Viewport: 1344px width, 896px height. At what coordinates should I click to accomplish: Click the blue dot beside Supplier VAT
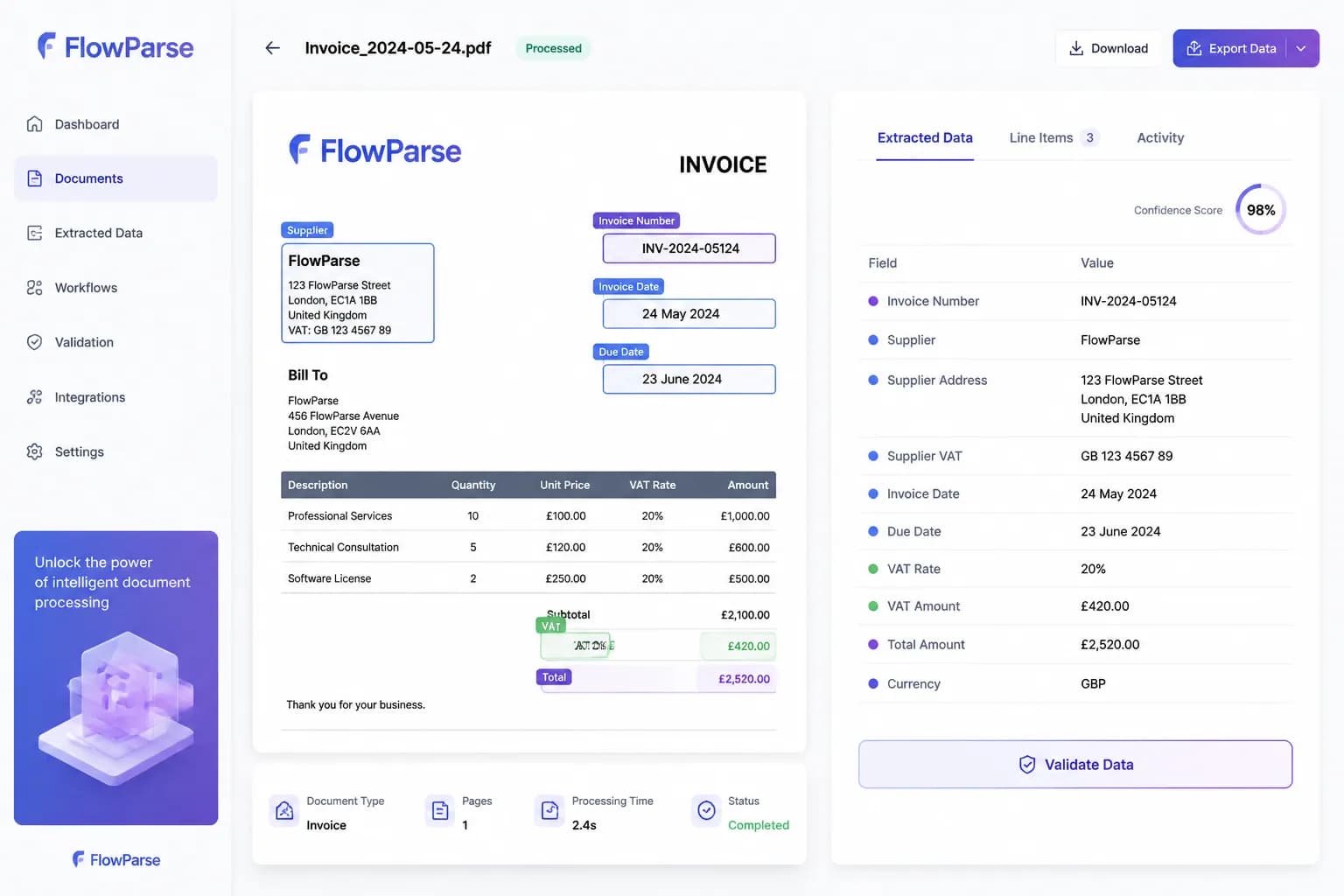(873, 456)
